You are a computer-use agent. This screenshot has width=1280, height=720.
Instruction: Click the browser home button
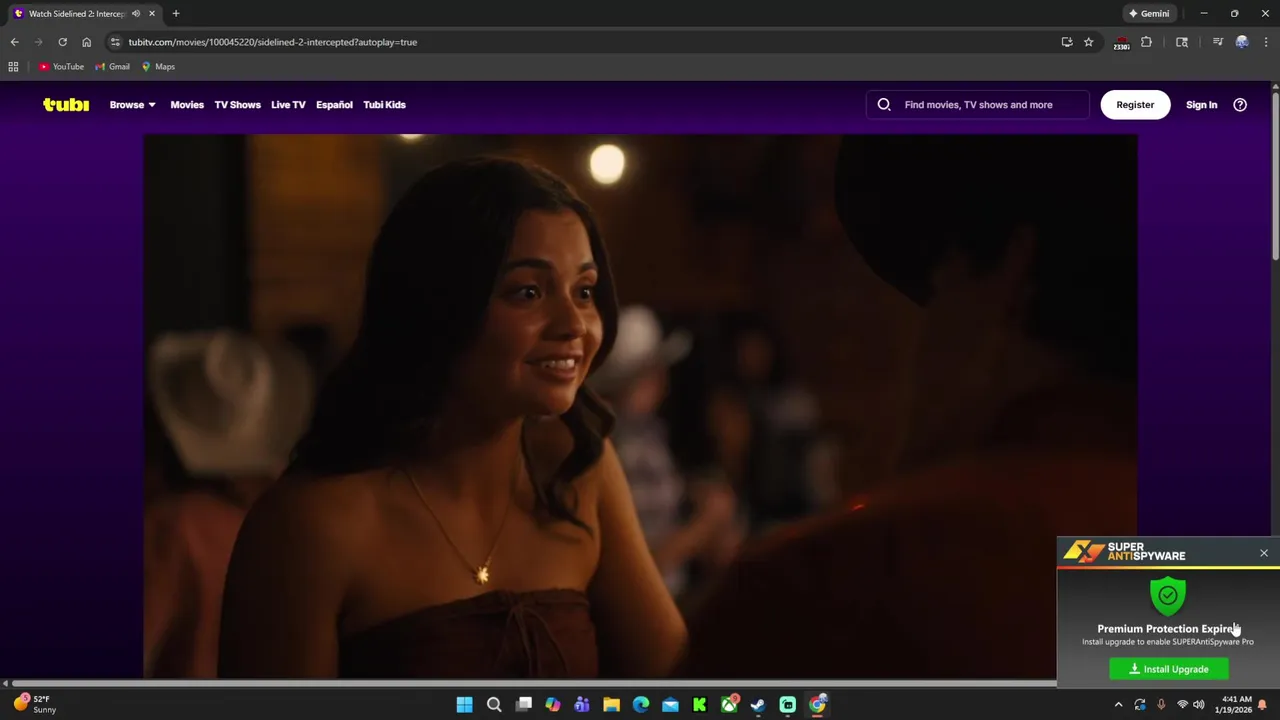click(86, 42)
